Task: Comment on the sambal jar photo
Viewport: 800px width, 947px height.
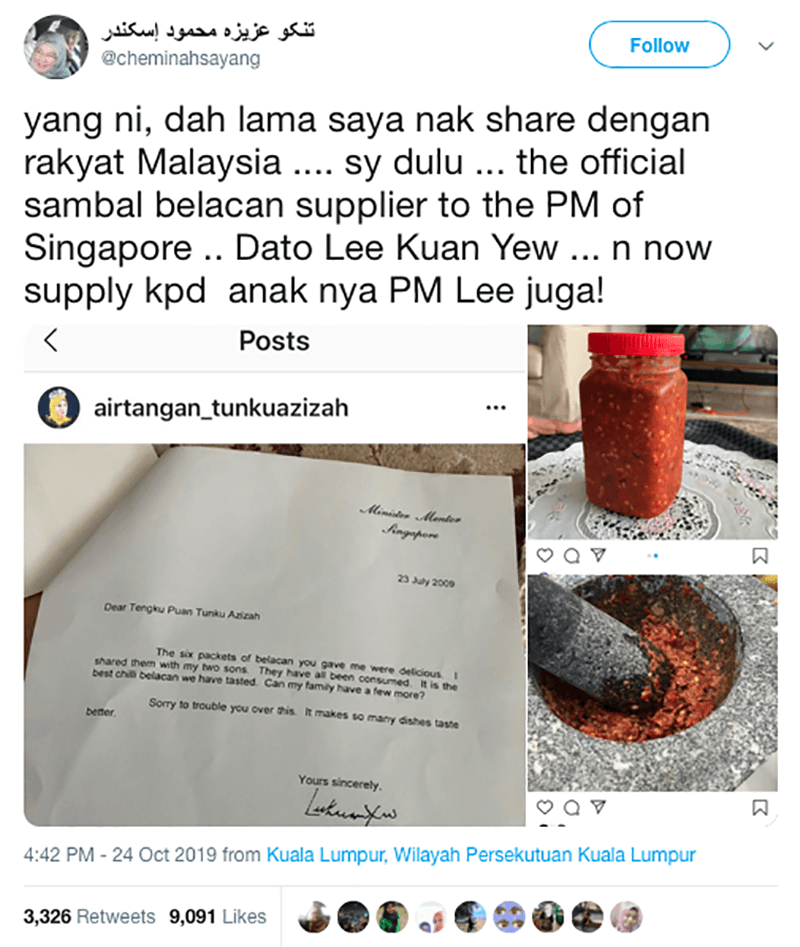Action: coord(571,555)
